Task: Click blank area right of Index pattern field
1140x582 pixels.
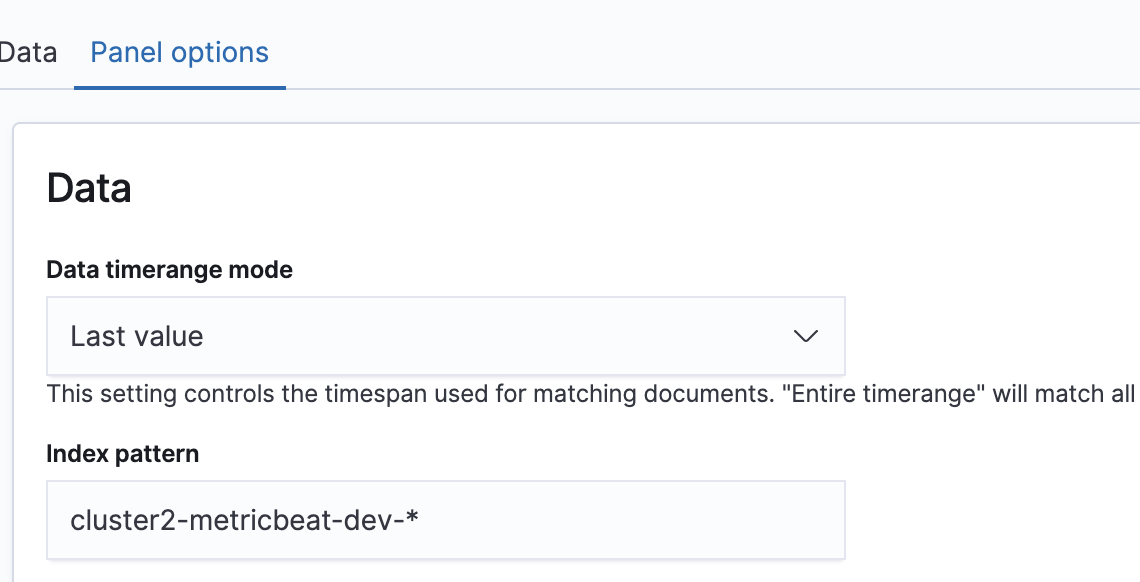Action: tap(990, 520)
